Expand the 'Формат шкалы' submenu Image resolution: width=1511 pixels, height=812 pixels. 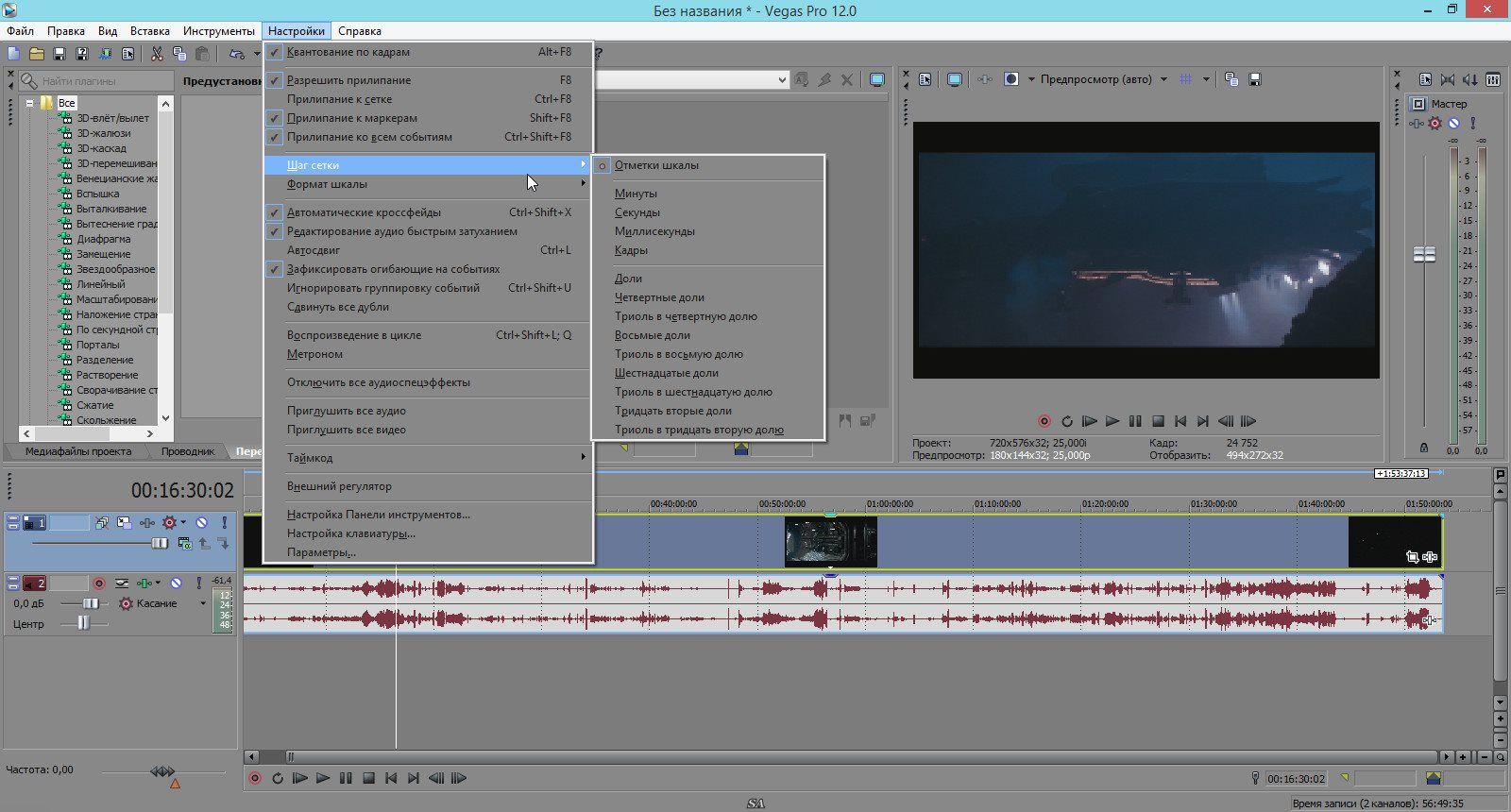pyautogui.click(x=327, y=184)
